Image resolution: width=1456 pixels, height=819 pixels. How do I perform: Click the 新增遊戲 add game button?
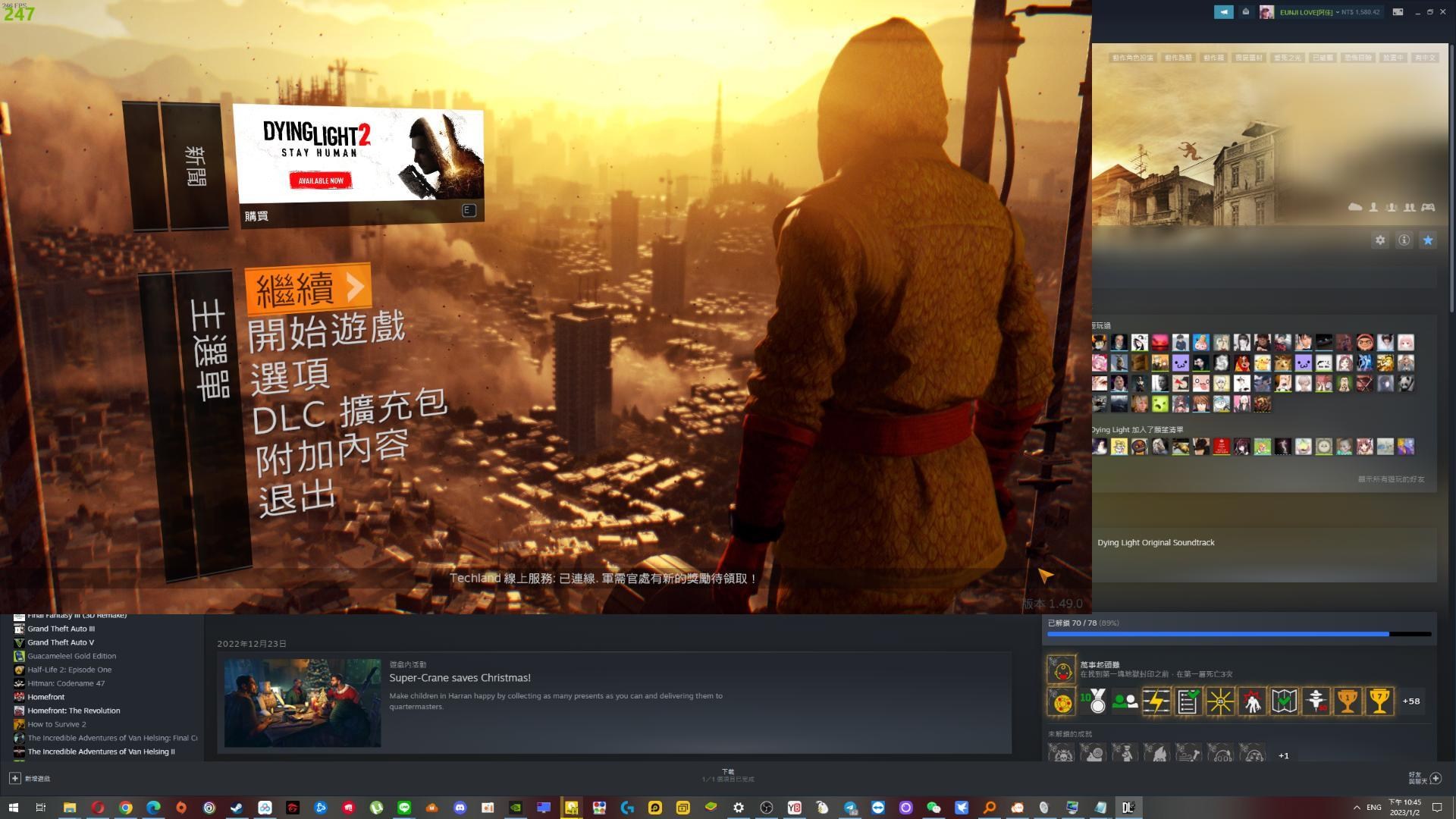click(30, 779)
